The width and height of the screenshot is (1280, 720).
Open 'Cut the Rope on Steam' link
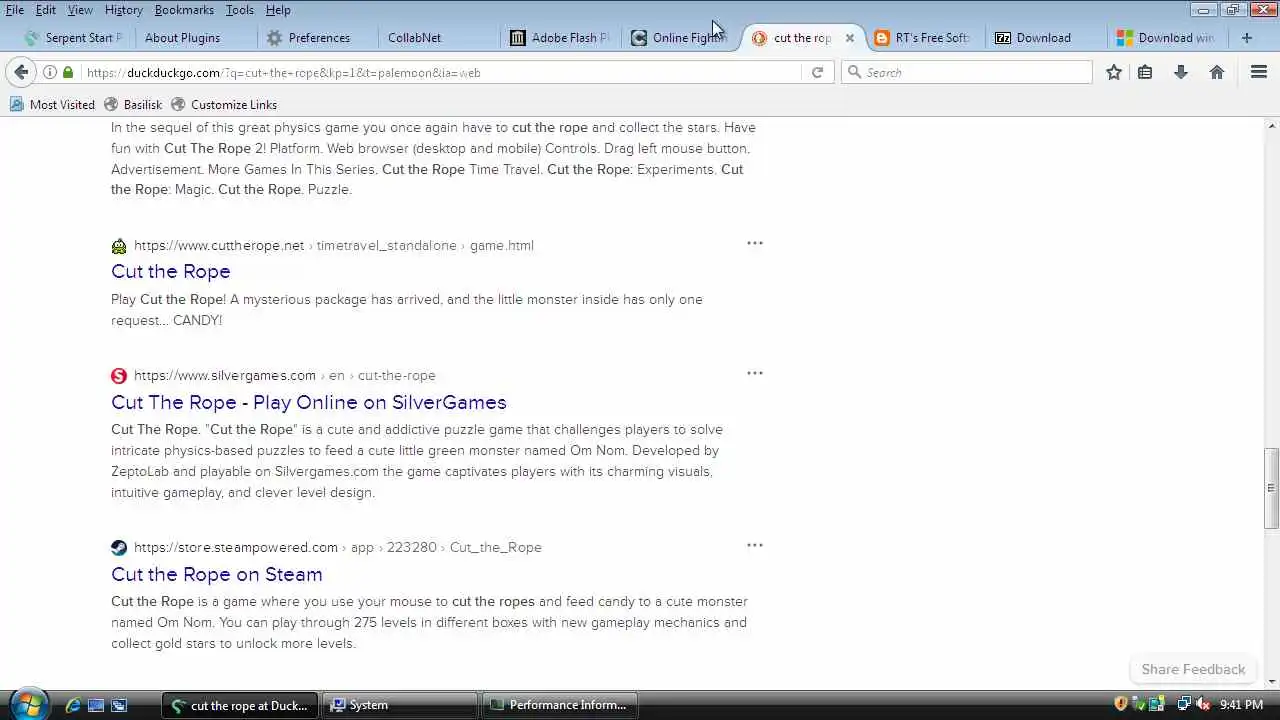(x=217, y=574)
